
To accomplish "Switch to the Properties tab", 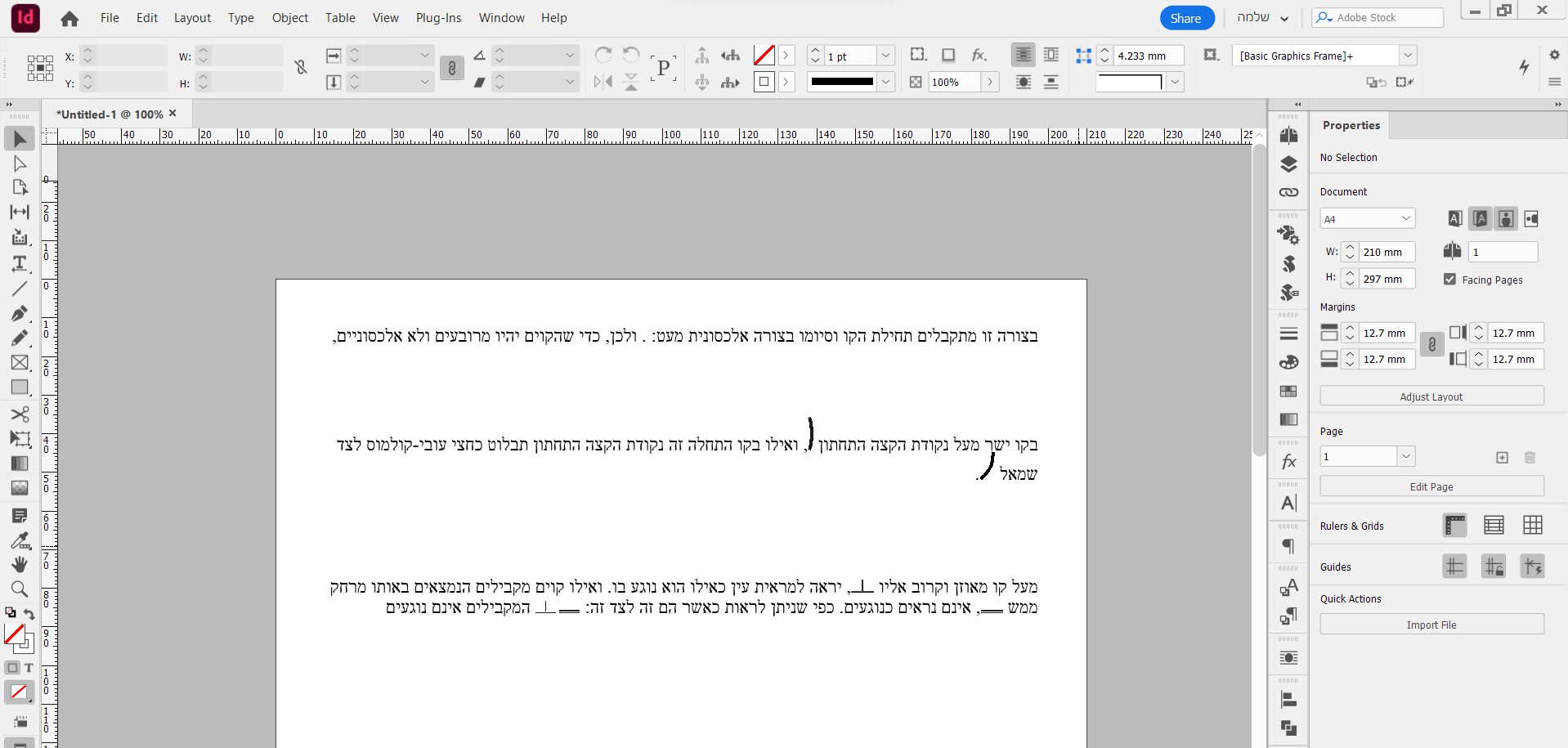I will (x=1351, y=125).
